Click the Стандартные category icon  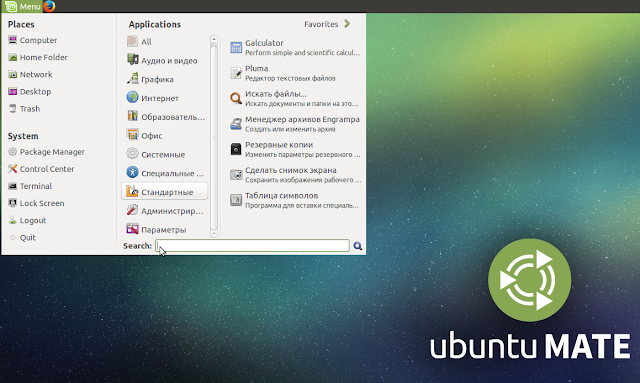132,191
